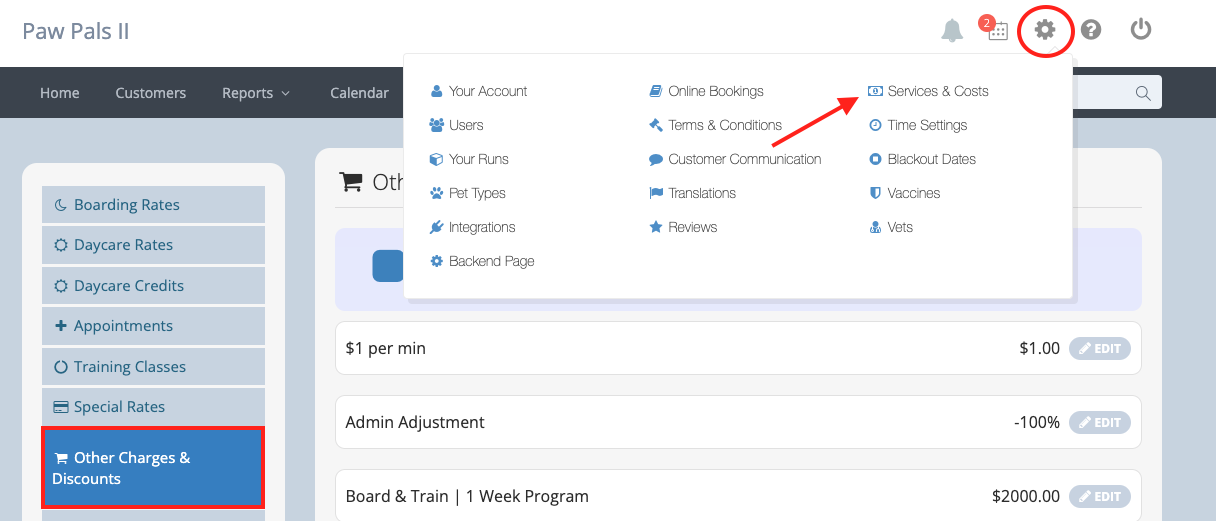Click the $2000.00 price value
Viewport: 1216px width, 521px height.
[x=1026, y=496]
